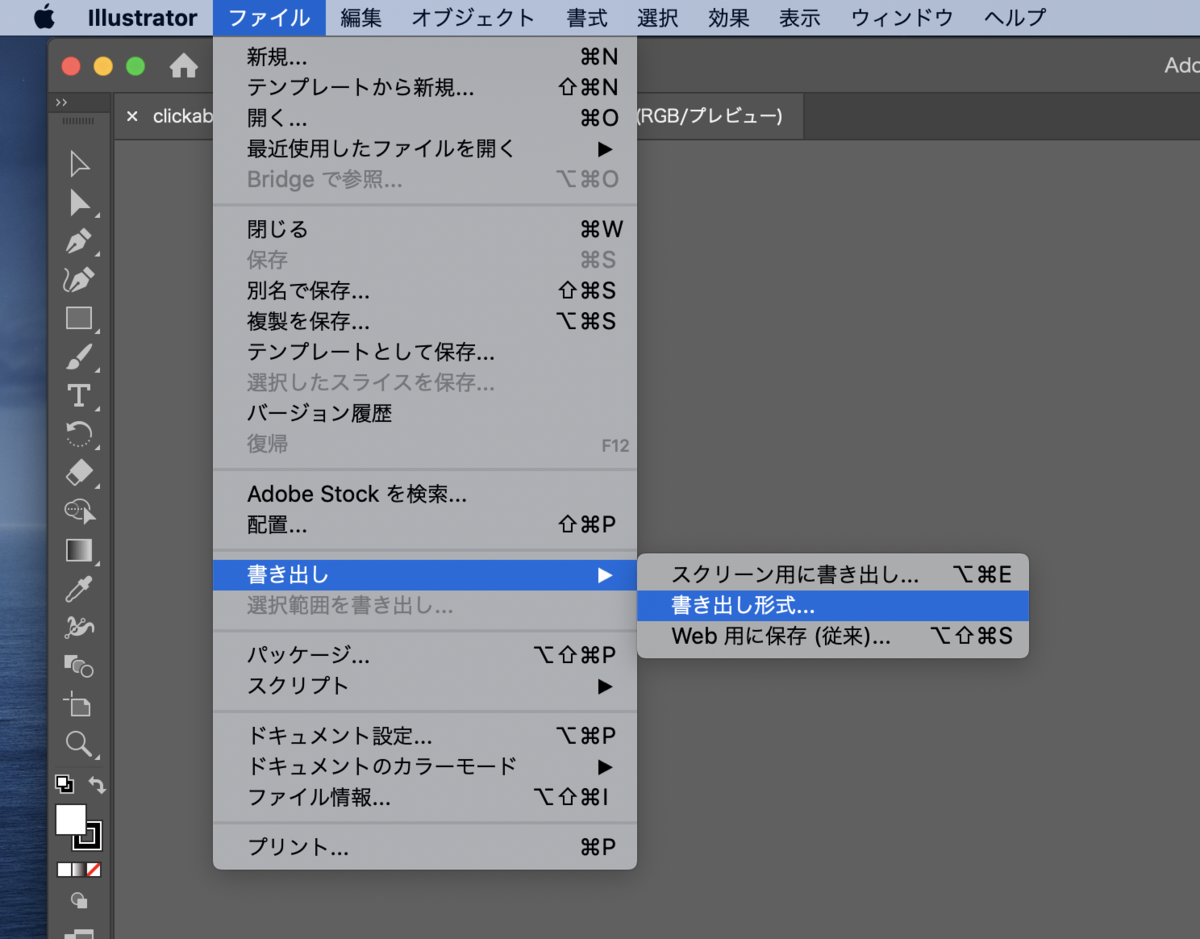Choose Adobe Stock を検索...
Viewport: 1200px width, 939px height.
tap(425, 494)
